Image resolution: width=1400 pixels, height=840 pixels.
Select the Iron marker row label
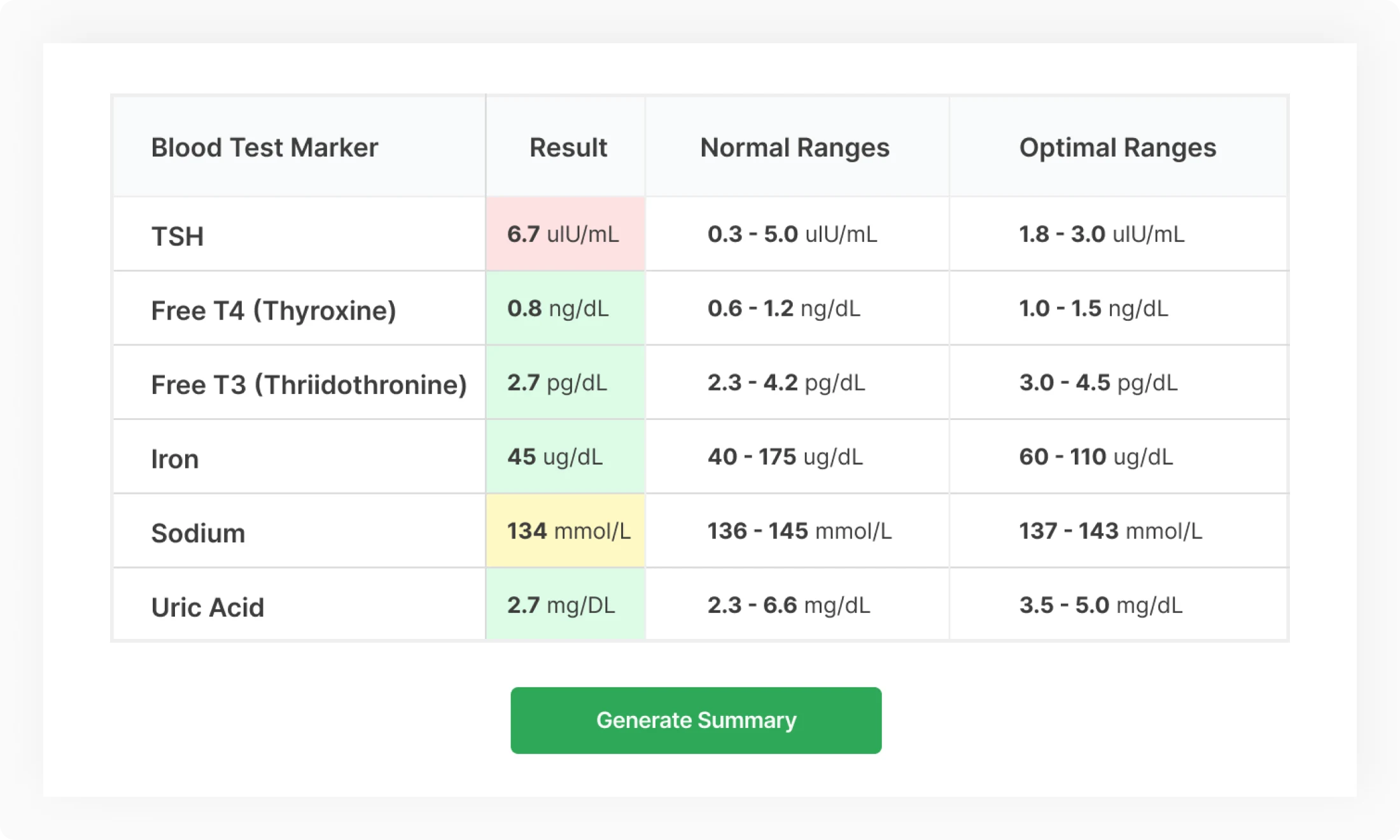(175, 459)
